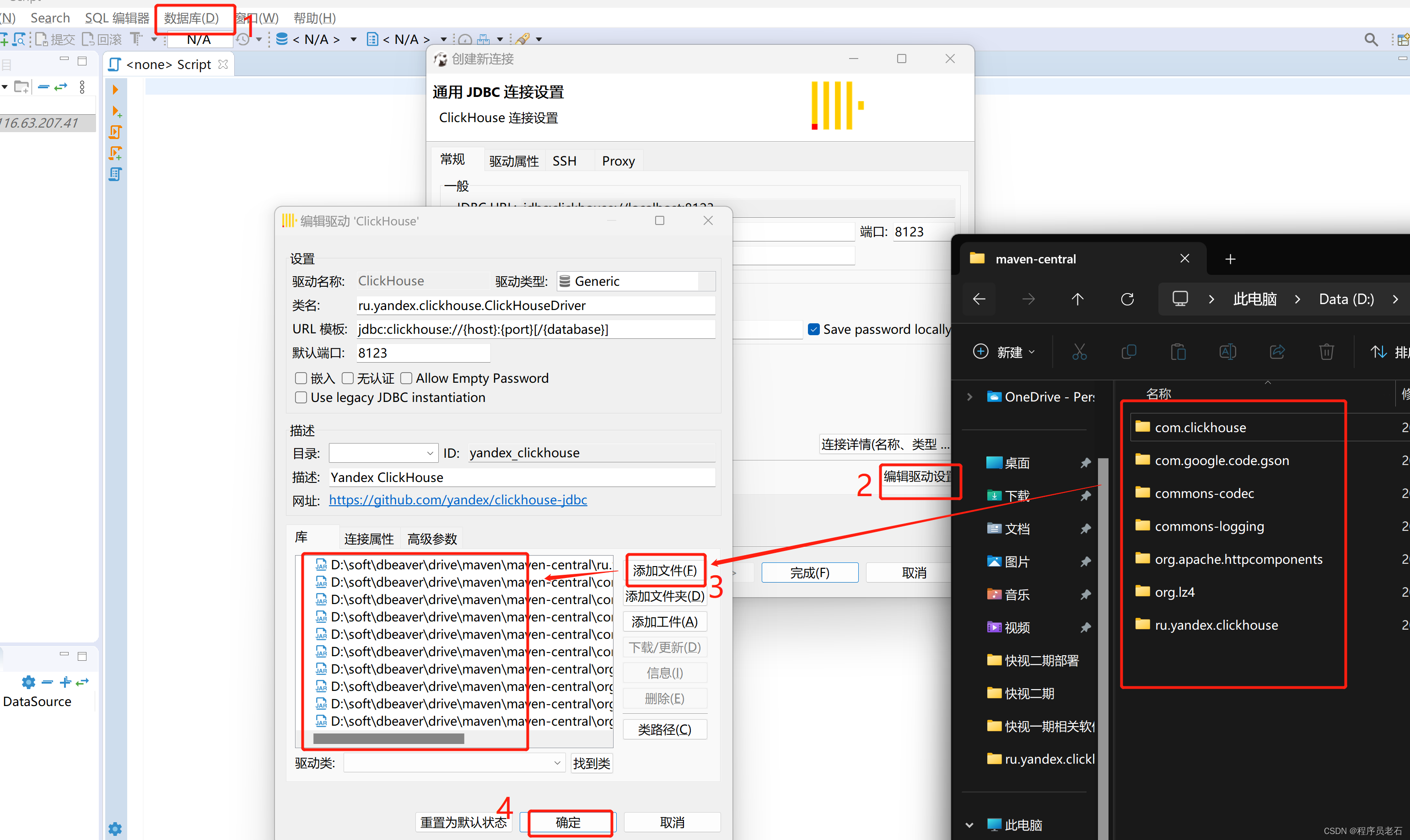
Task: Click the gear icon above DataSource panel
Action: click(x=28, y=682)
